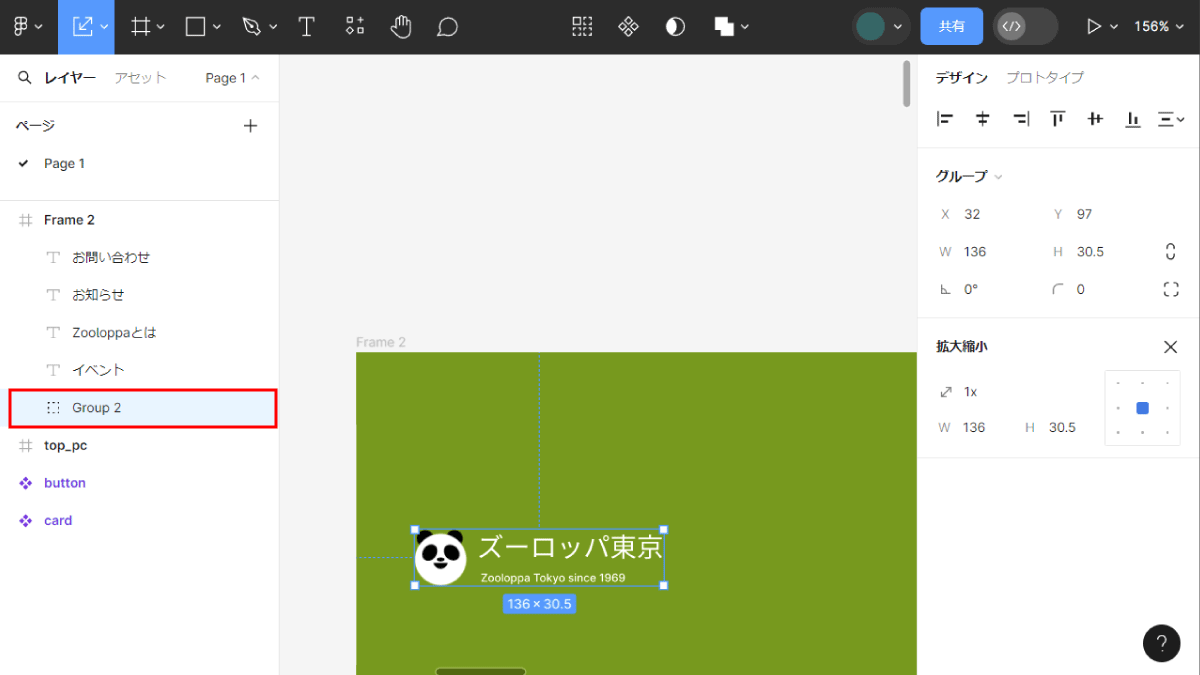
Task: Open the グループ type dropdown
Action: click(969, 176)
